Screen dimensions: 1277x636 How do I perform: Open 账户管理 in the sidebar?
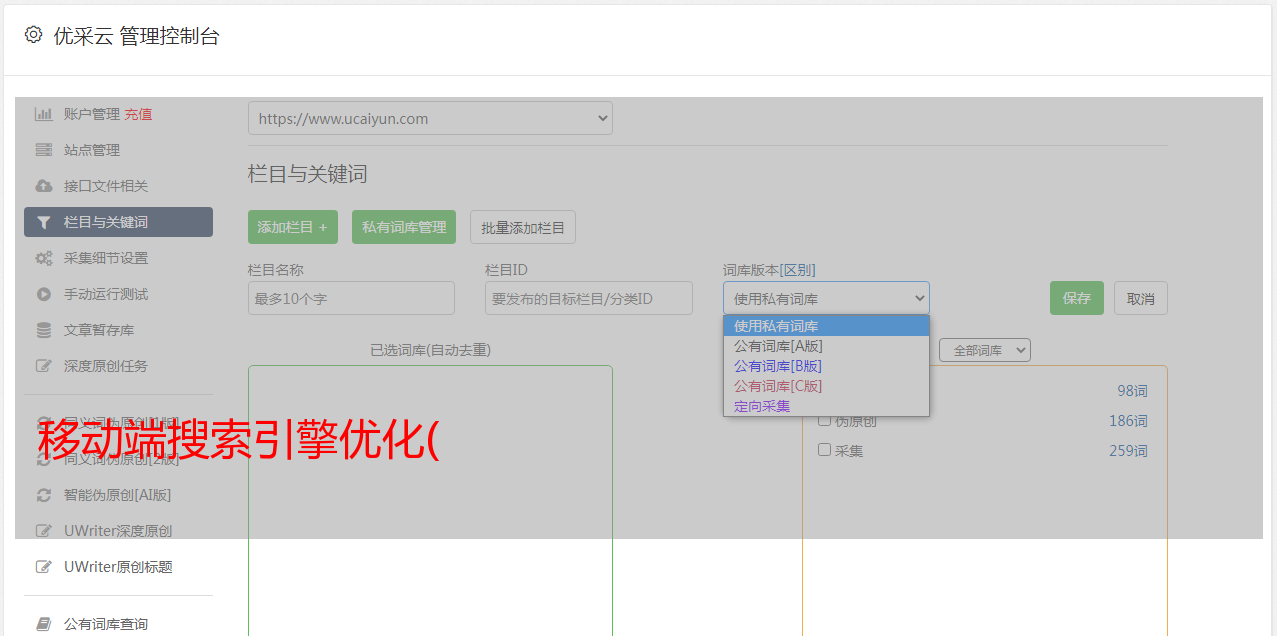tap(92, 114)
